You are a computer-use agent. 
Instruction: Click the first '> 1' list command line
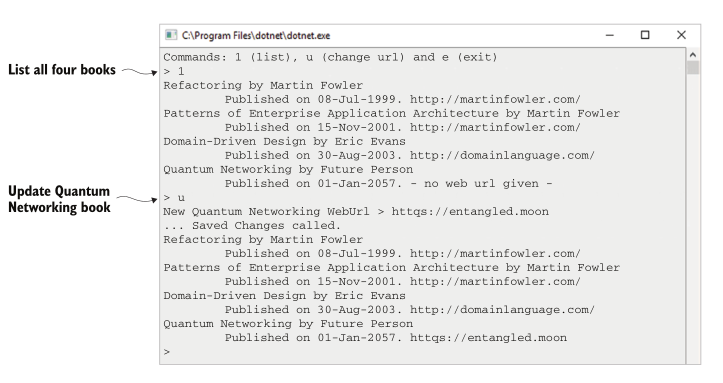pos(174,71)
